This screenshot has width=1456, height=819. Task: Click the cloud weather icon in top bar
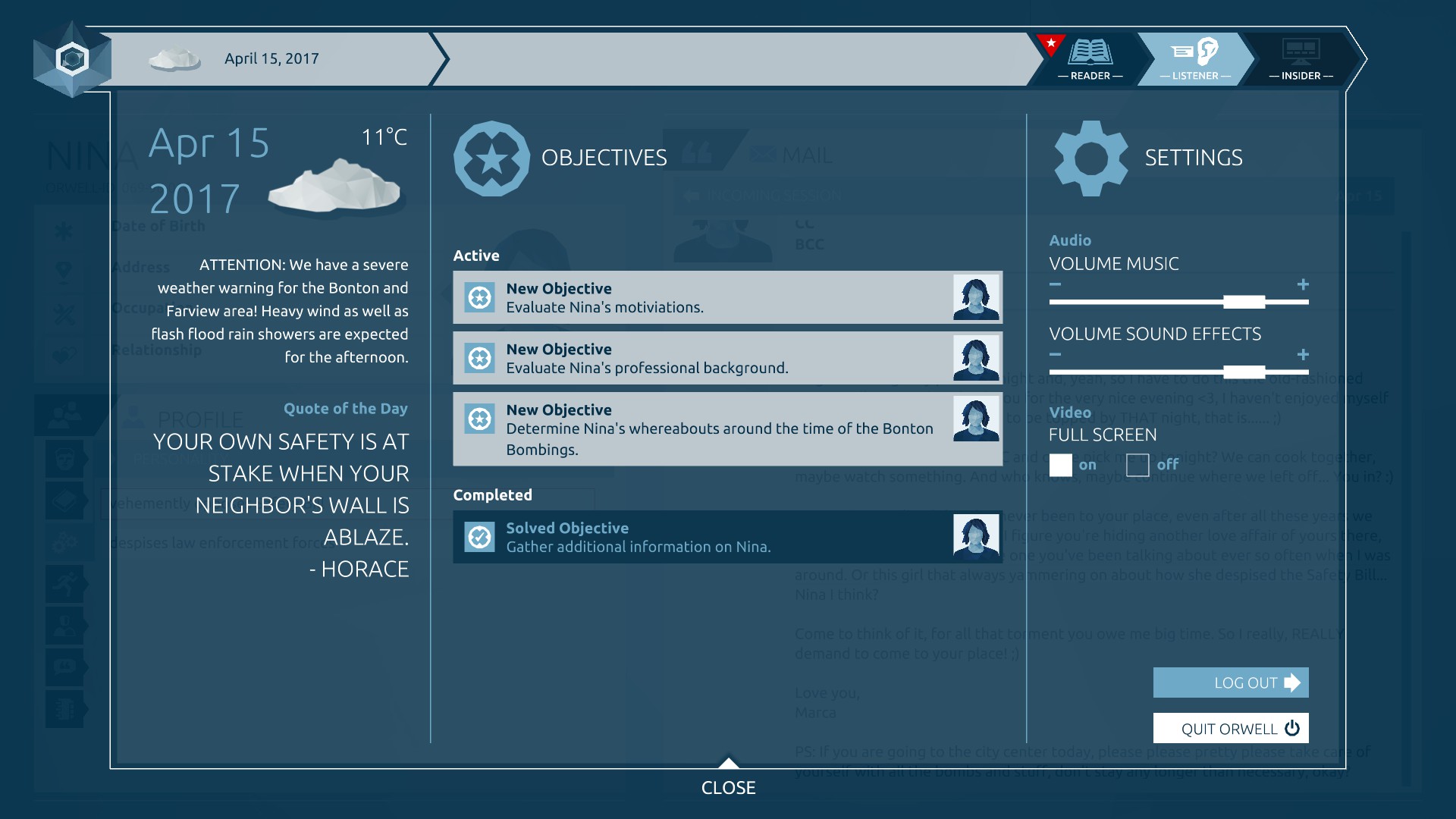(174, 59)
